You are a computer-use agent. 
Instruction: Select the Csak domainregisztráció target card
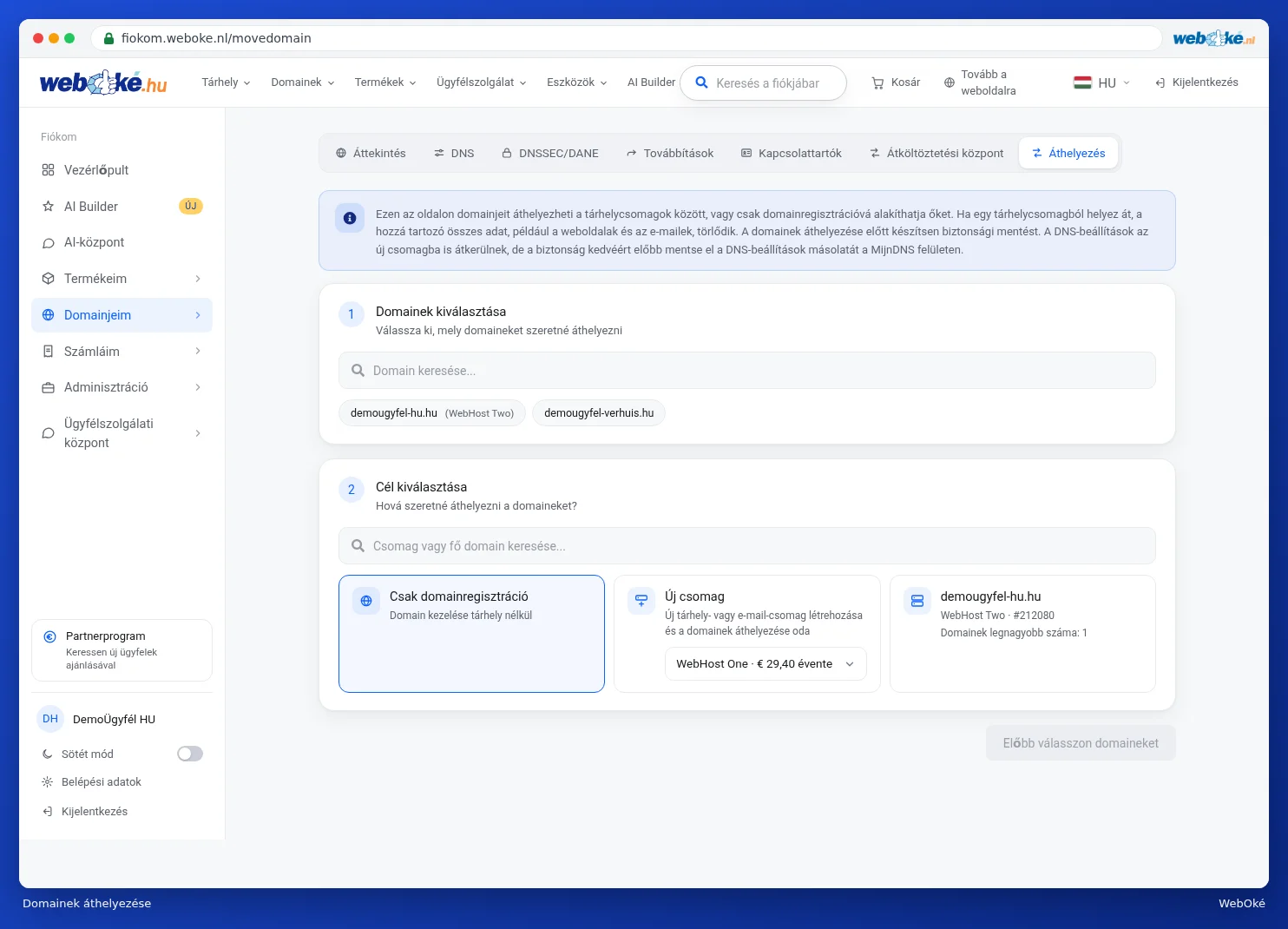point(471,634)
